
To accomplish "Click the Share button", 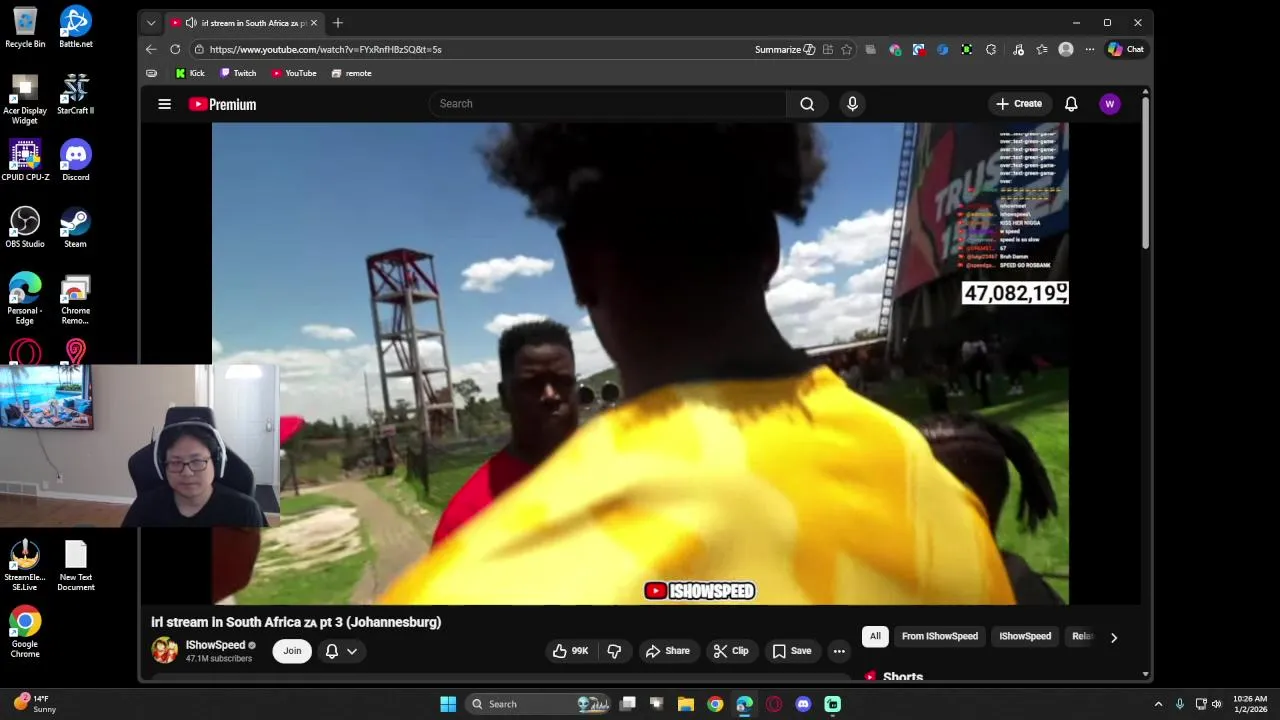I will 667,651.
